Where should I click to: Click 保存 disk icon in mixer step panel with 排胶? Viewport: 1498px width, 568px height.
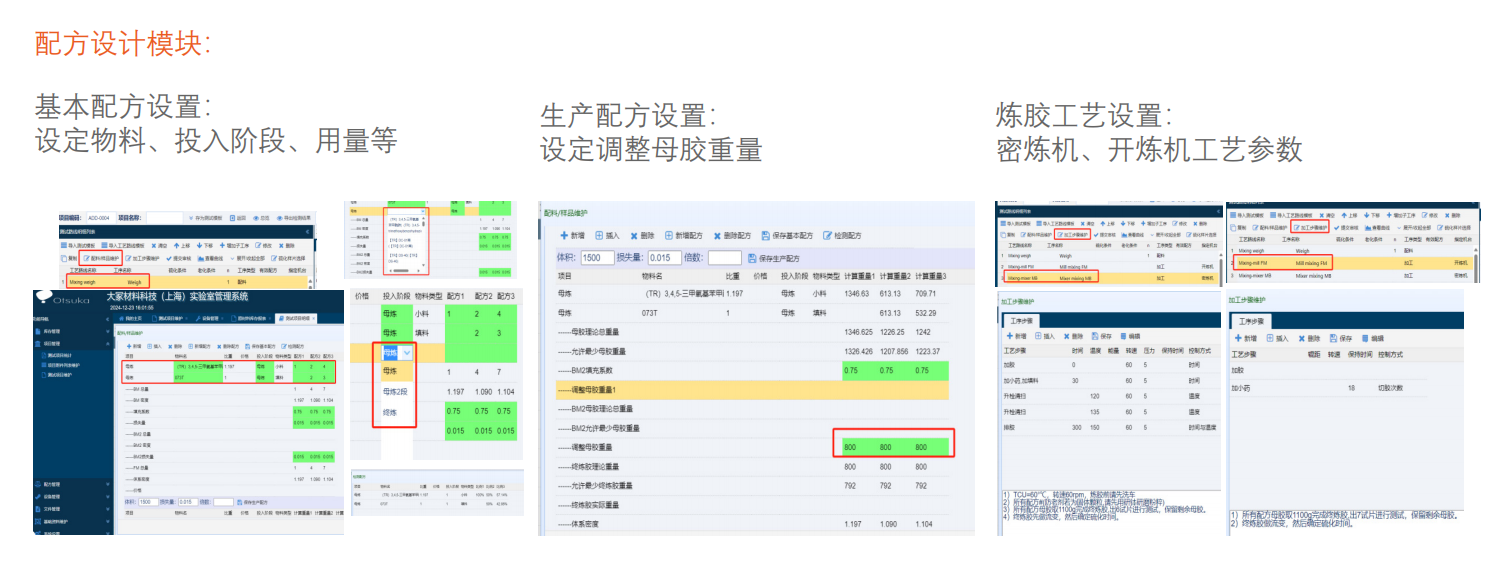point(1095,336)
